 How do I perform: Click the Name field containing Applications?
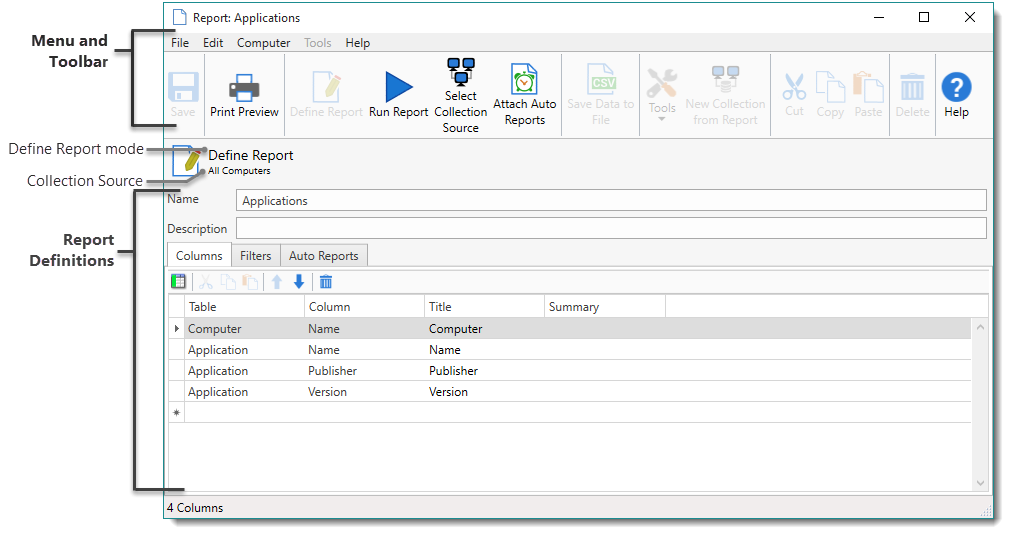pyautogui.click(x=610, y=201)
